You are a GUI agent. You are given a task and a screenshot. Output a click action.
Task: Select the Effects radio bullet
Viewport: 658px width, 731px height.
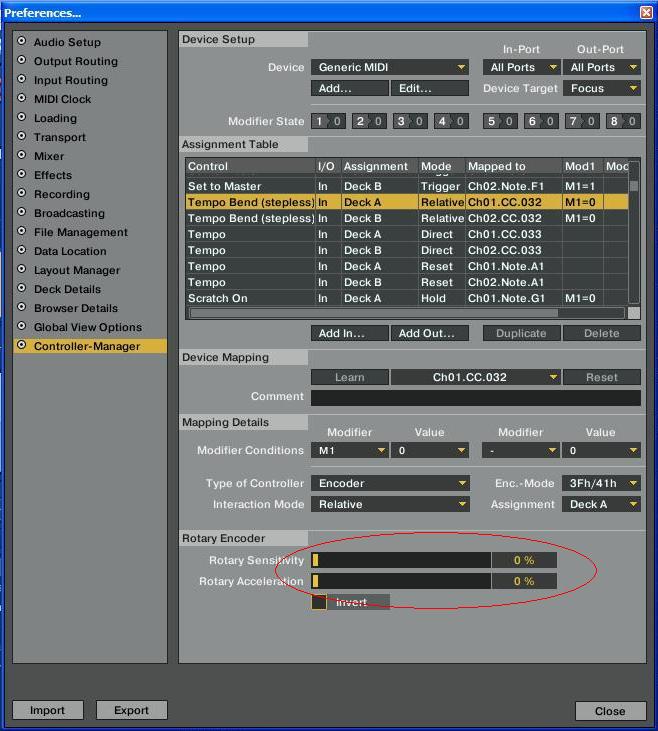tap(21, 174)
